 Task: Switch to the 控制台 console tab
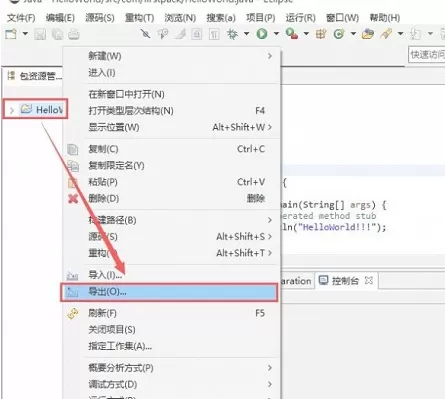tap(345, 281)
